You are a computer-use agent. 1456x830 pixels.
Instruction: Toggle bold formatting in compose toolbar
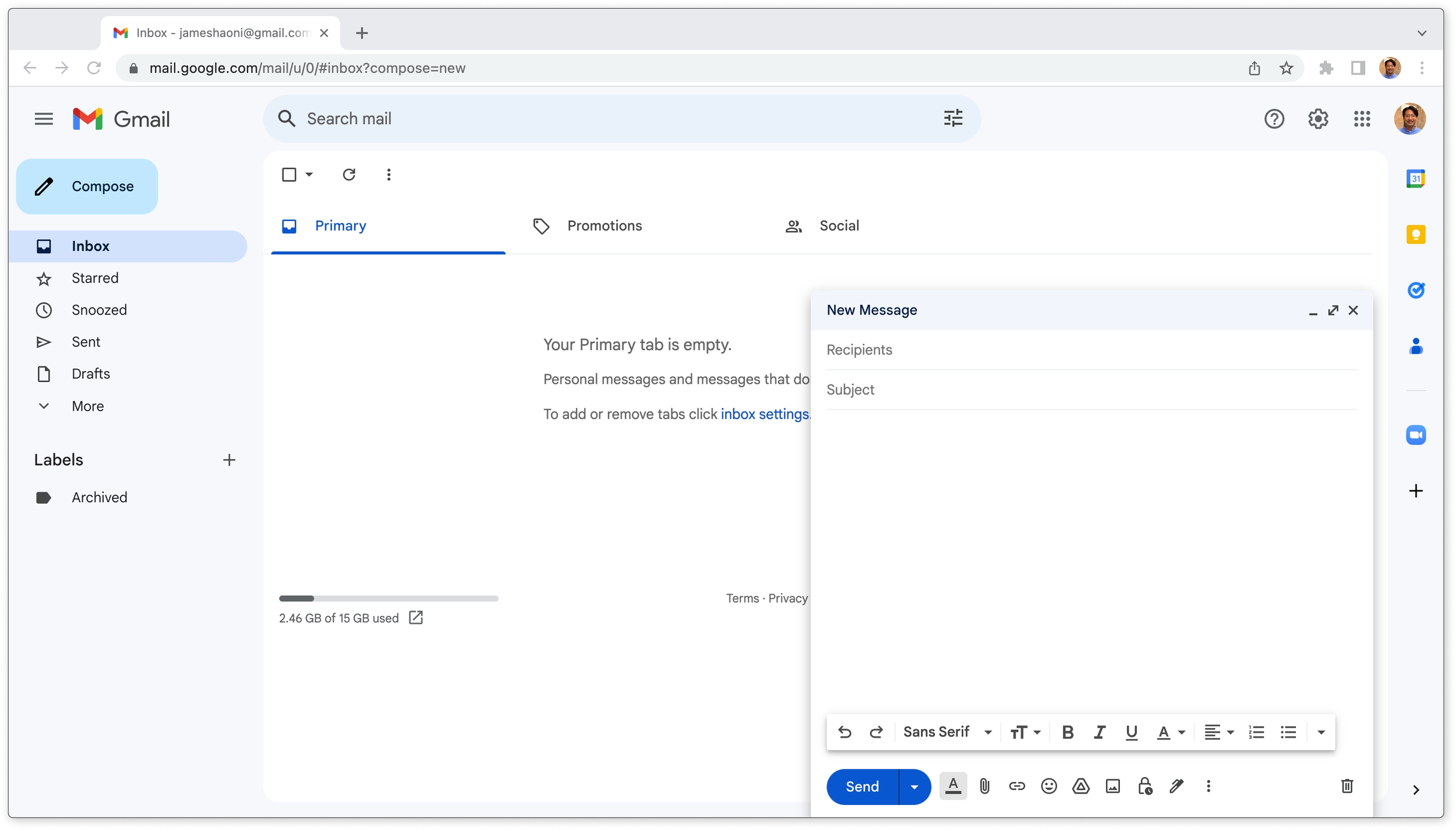tap(1068, 732)
